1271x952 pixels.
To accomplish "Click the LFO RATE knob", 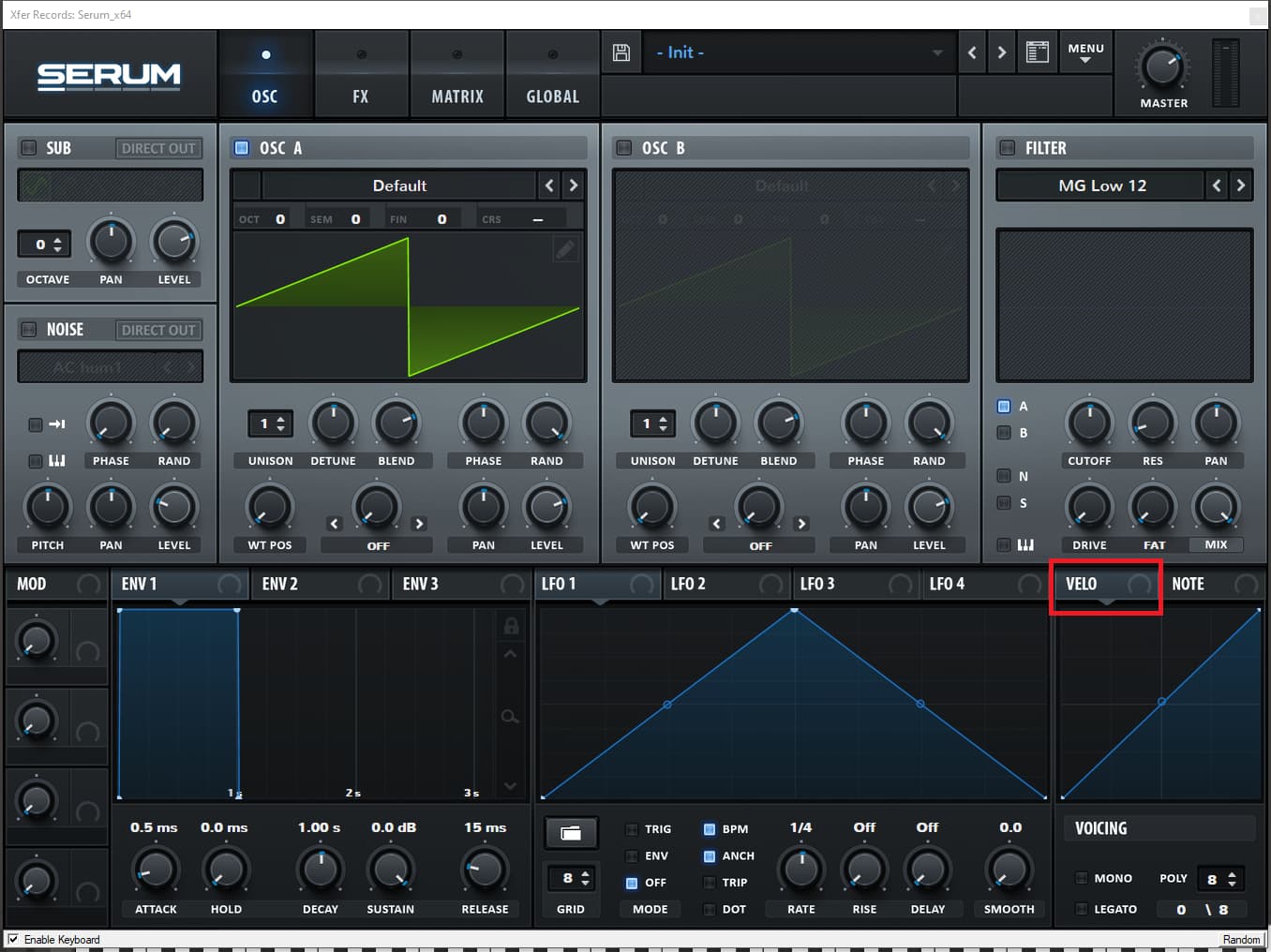I will [800, 870].
